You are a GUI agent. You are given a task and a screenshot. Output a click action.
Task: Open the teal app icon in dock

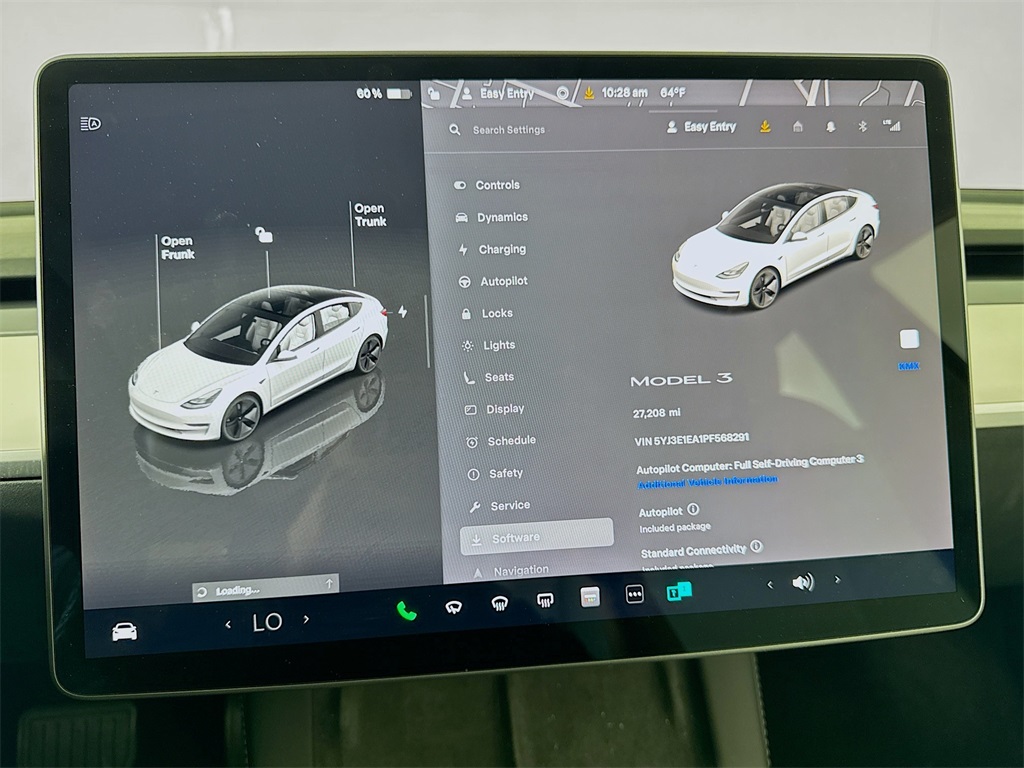click(679, 591)
